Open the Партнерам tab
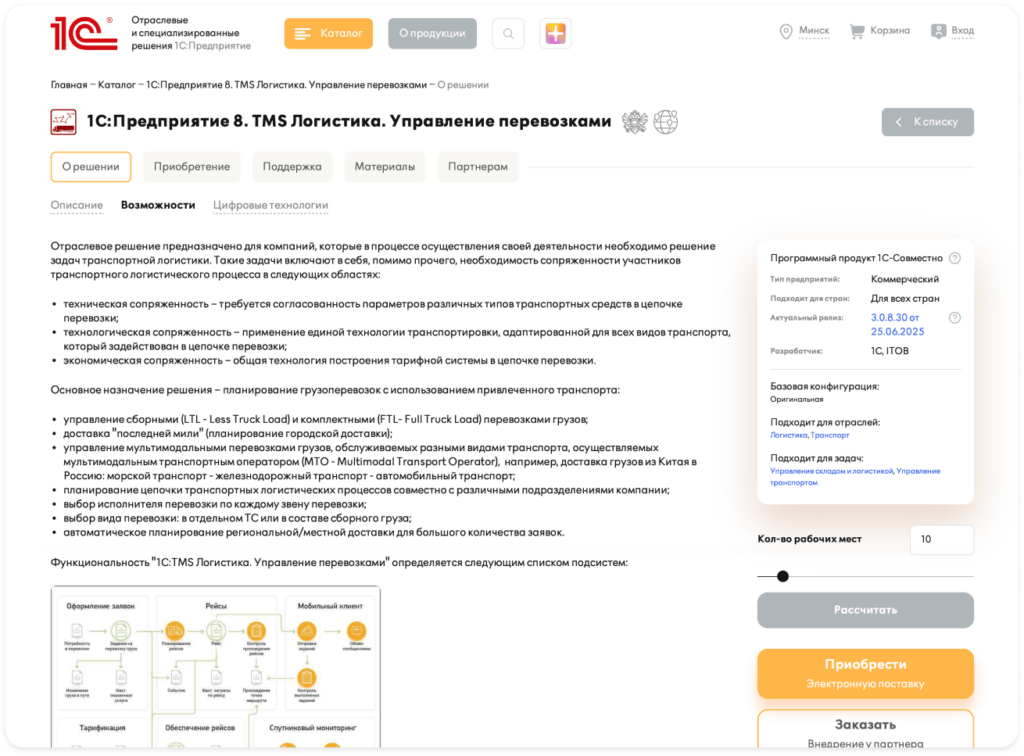 [x=477, y=166]
